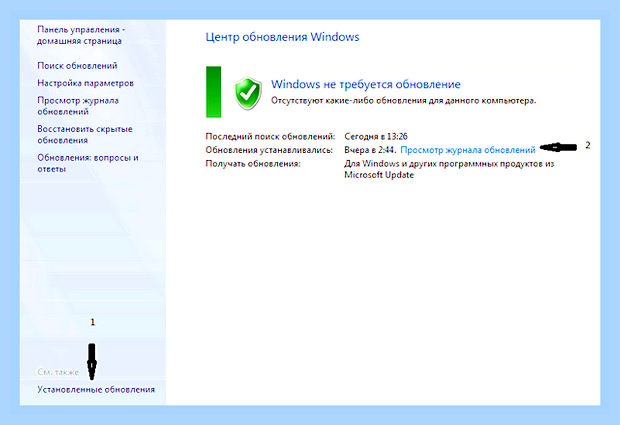The width and height of the screenshot is (620, 425).
Task: Click Просмотр журнала обновлений next to Вчера в 2:44
Action: click(468, 150)
